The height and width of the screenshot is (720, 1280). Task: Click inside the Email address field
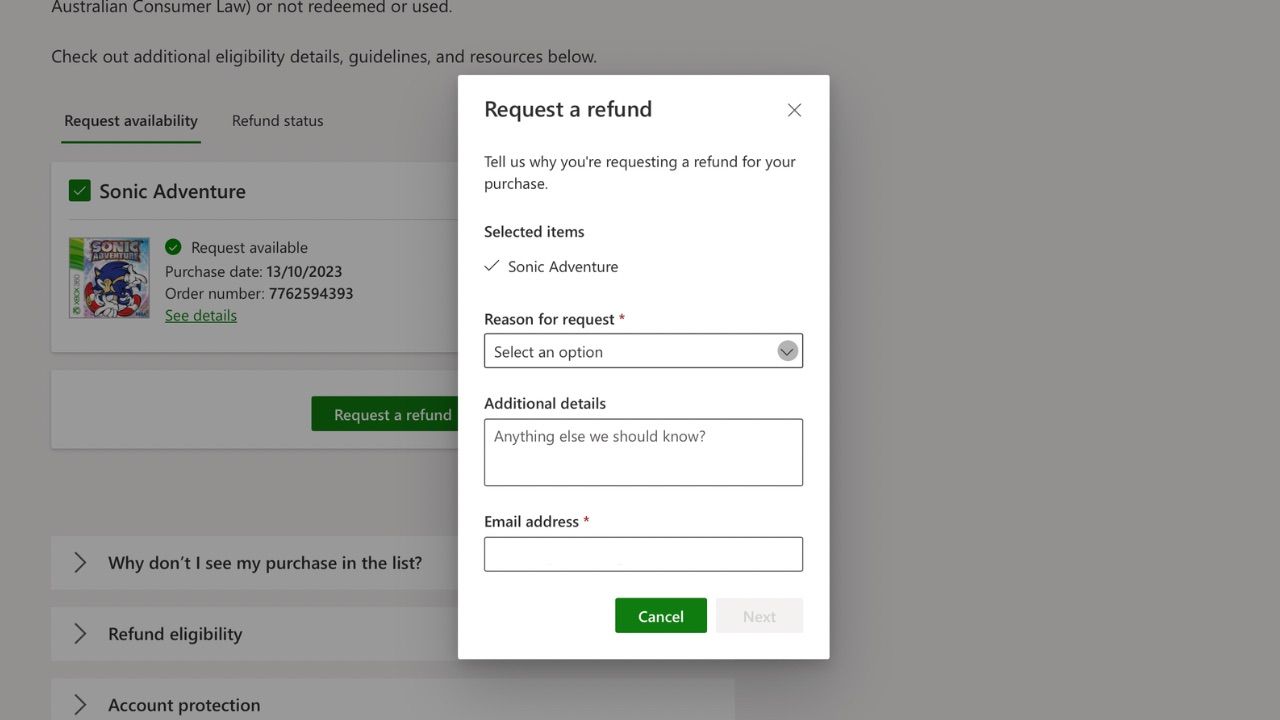click(643, 554)
